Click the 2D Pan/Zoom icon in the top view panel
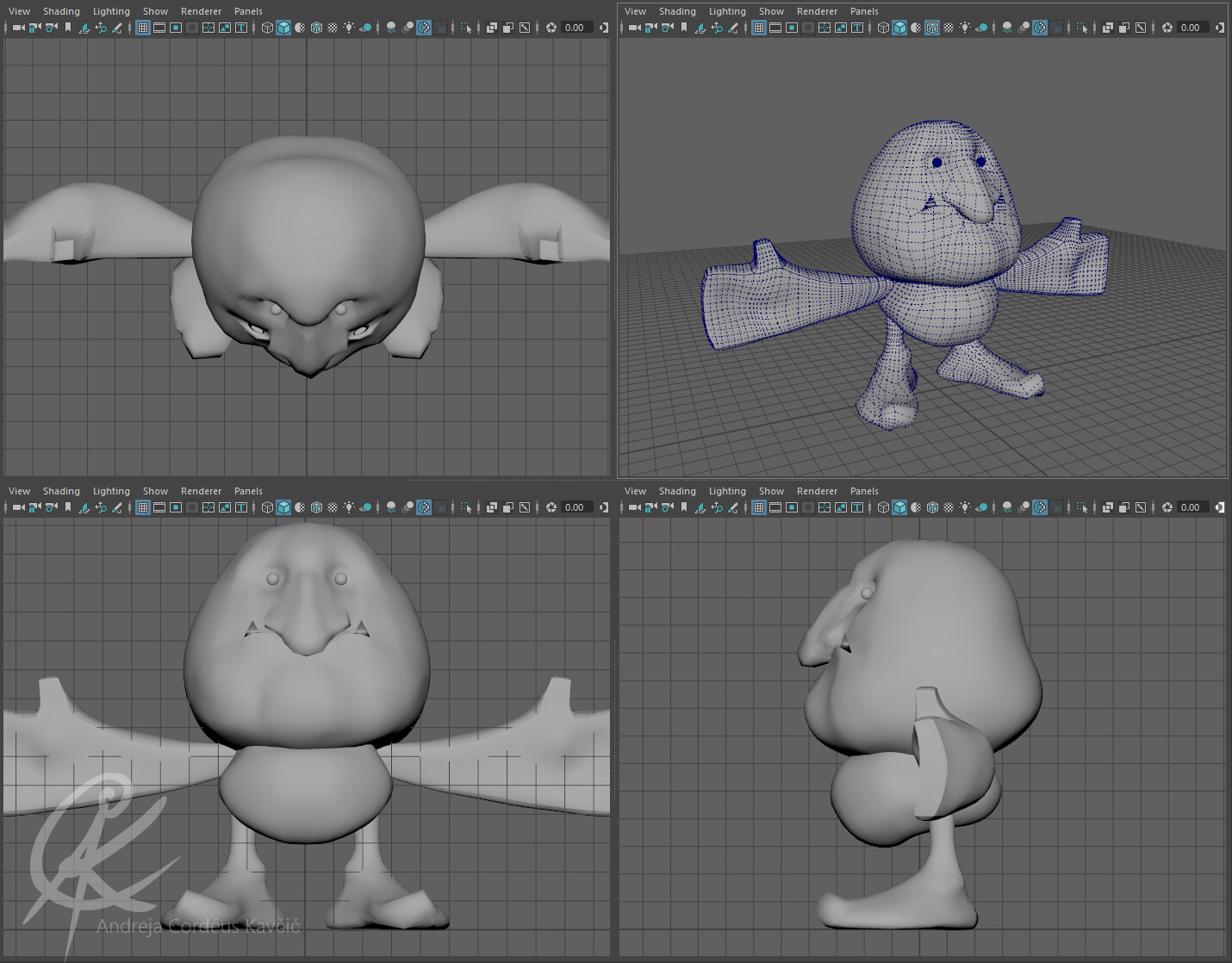Viewport: 1232px width, 963px height. click(101, 28)
